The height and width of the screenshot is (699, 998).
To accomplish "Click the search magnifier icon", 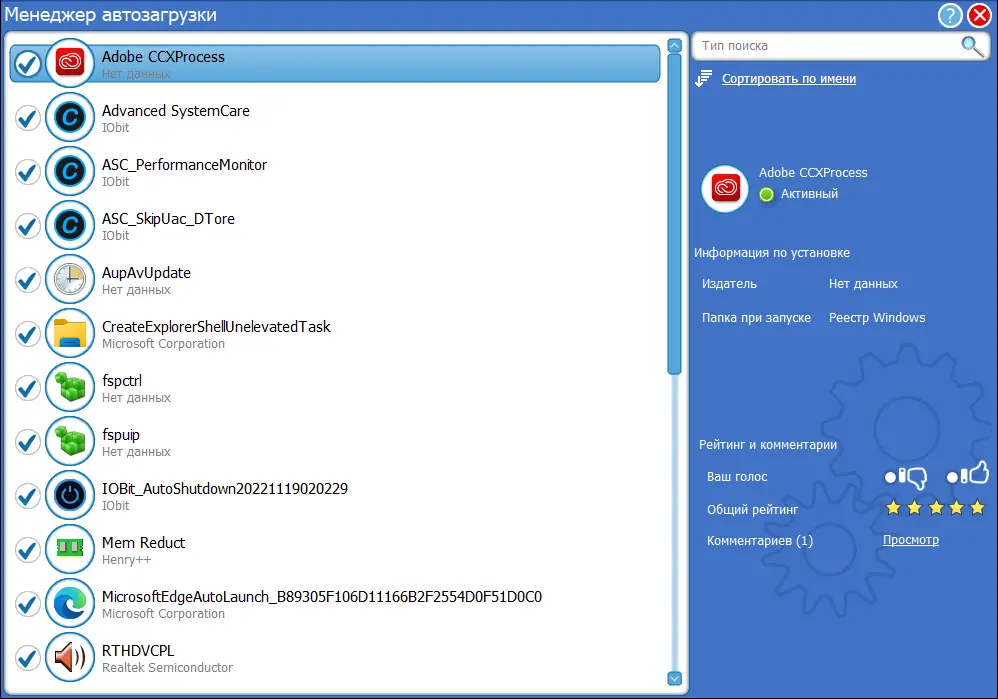I will click(971, 46).
